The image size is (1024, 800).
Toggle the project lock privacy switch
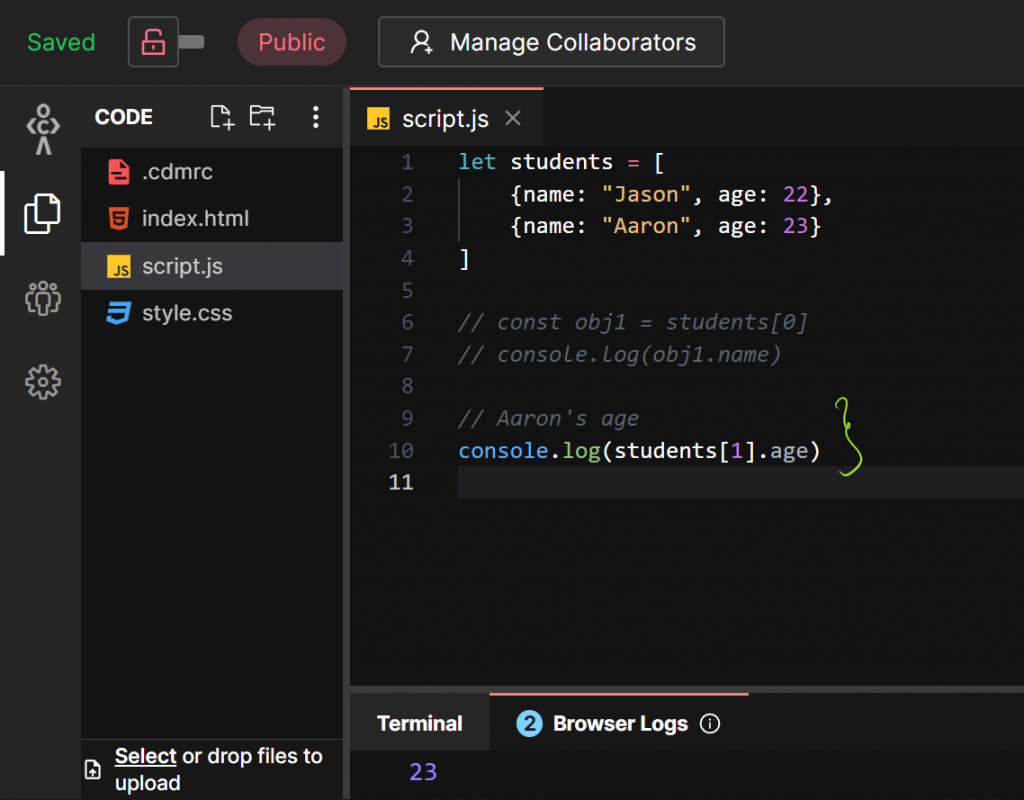[x=166, y=42]
